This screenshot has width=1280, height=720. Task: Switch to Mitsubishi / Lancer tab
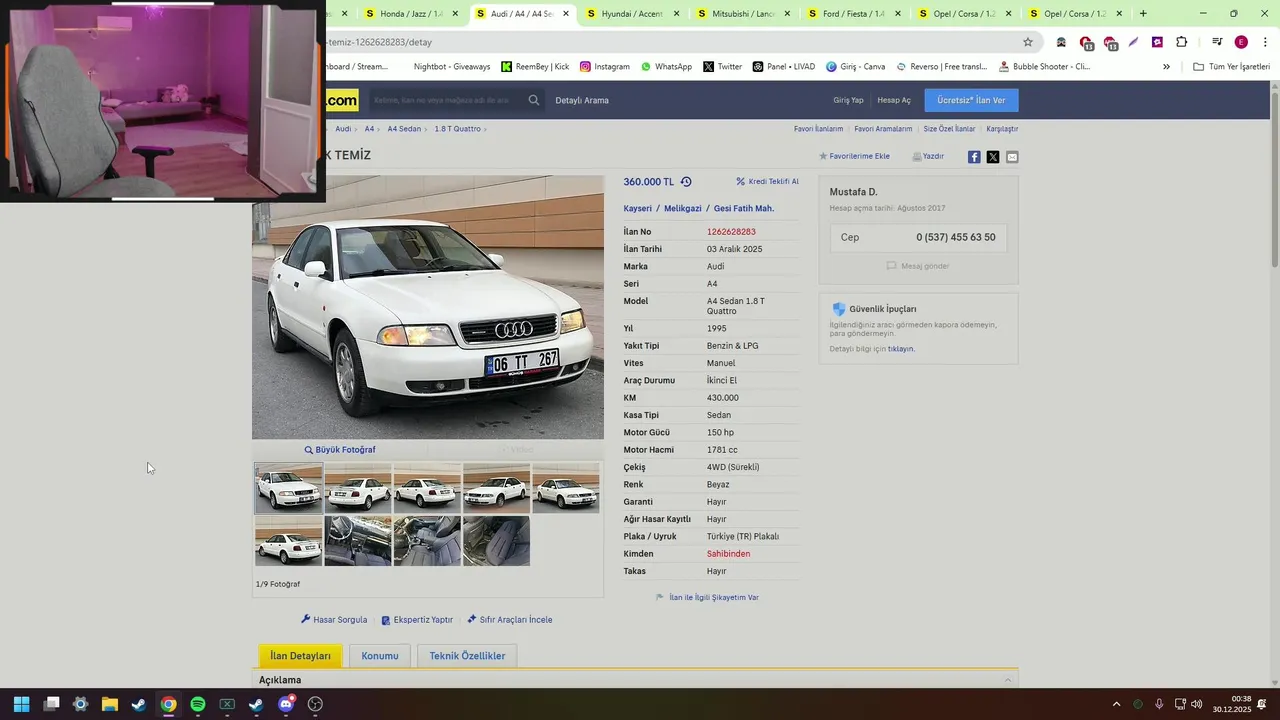(x=743, y=14)
